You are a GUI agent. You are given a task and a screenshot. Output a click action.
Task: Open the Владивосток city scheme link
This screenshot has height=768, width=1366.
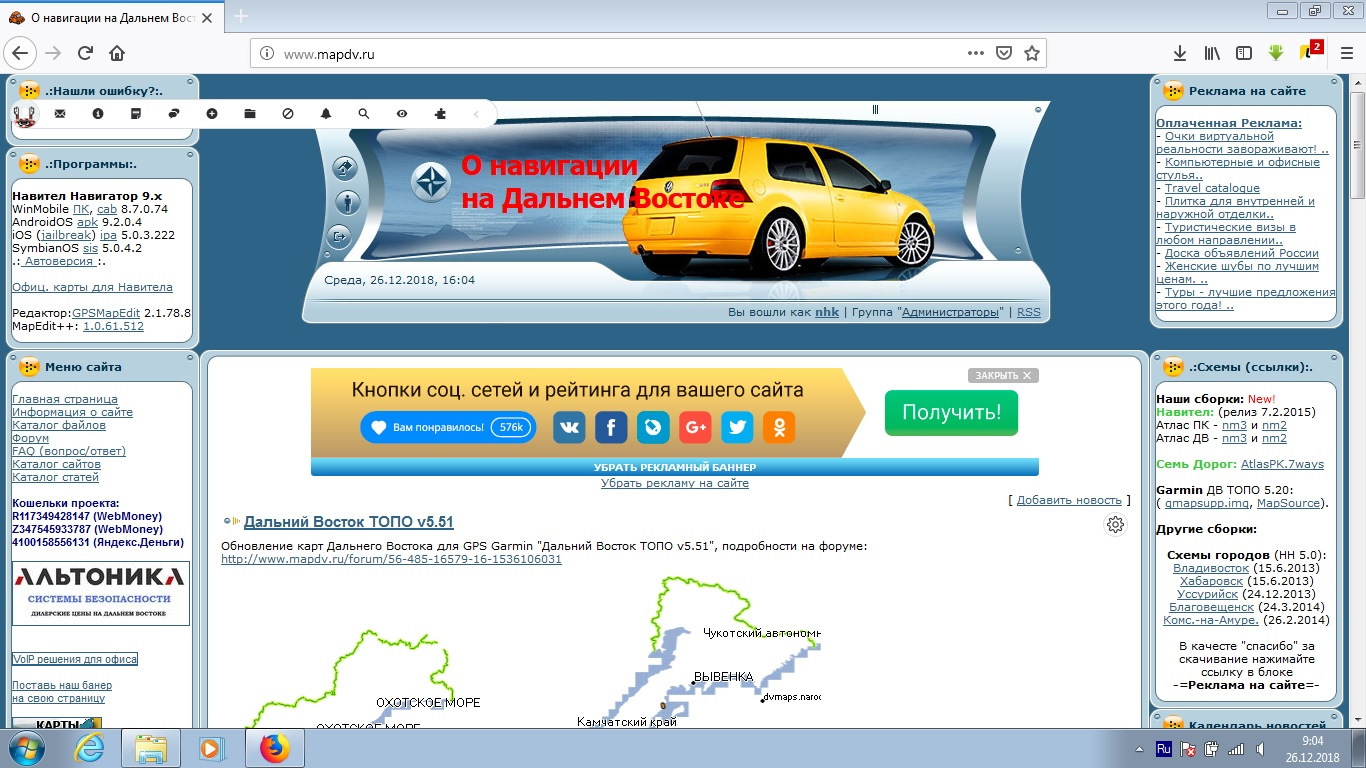(1212, 568)
